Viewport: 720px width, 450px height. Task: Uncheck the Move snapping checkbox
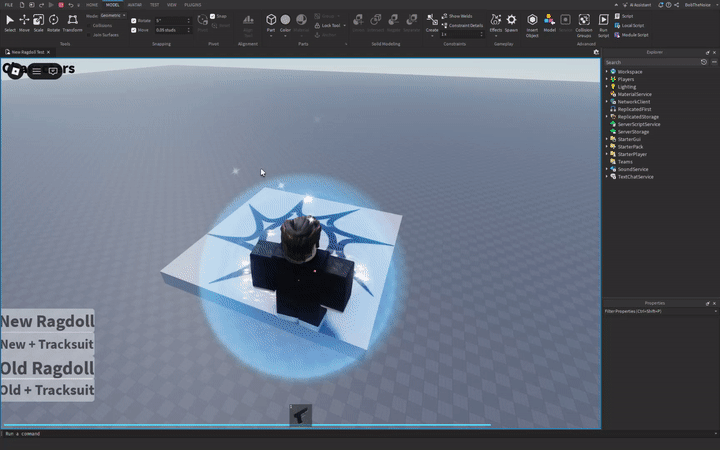click(134, 30)
